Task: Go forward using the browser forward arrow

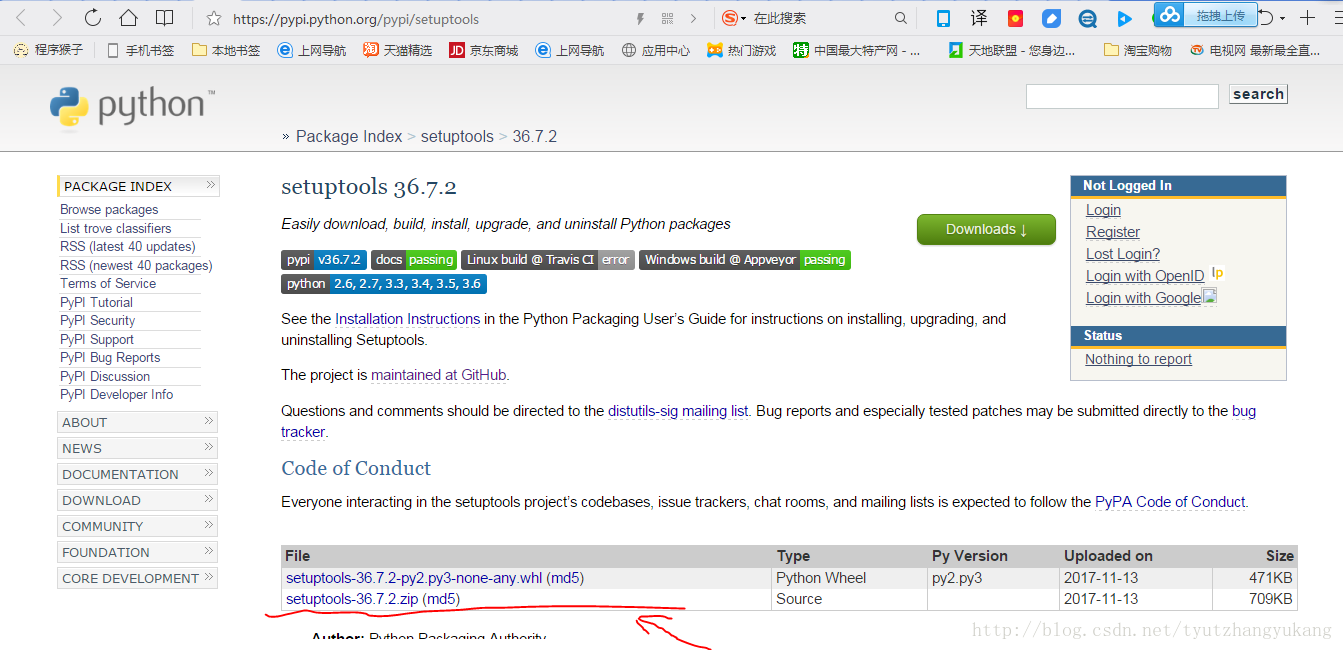Action: [x=56, y=17]
